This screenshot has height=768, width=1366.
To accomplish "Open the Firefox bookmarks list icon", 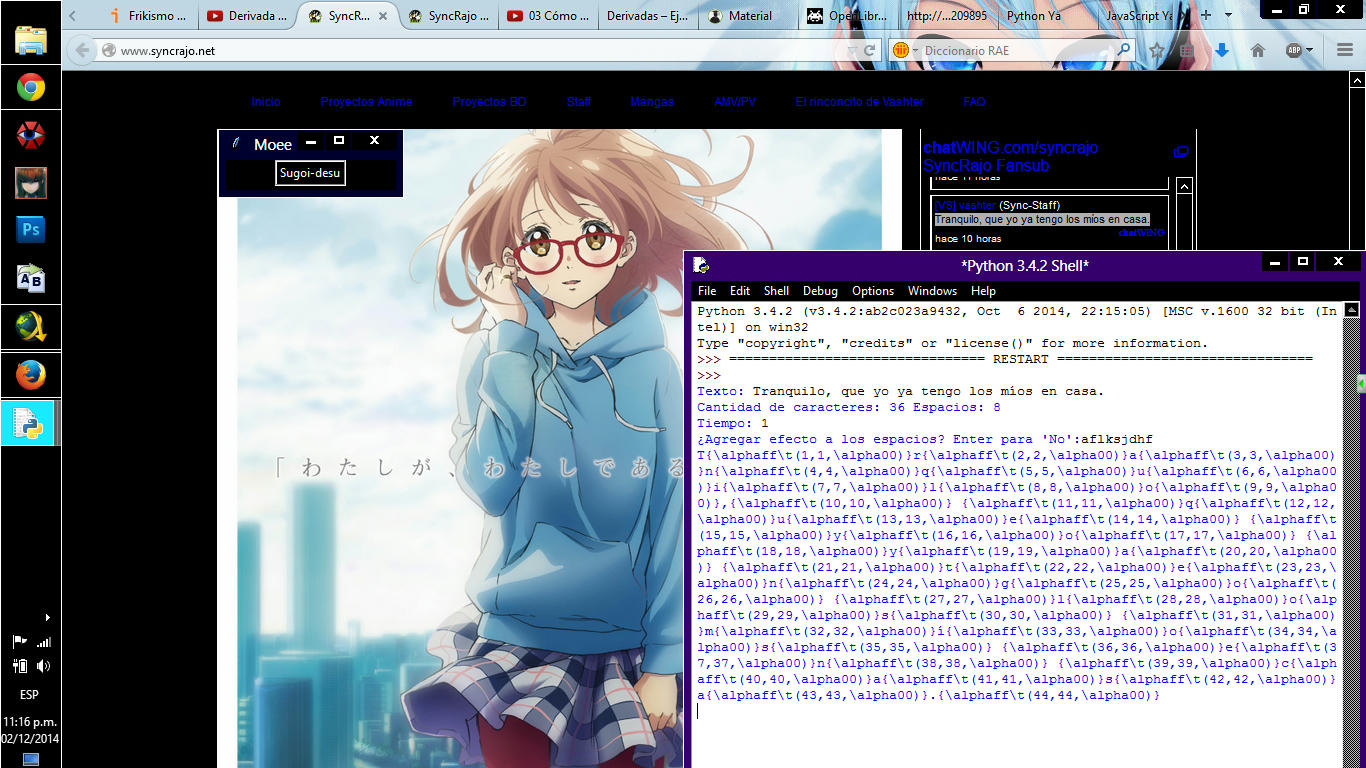I will pos(1187,50).
